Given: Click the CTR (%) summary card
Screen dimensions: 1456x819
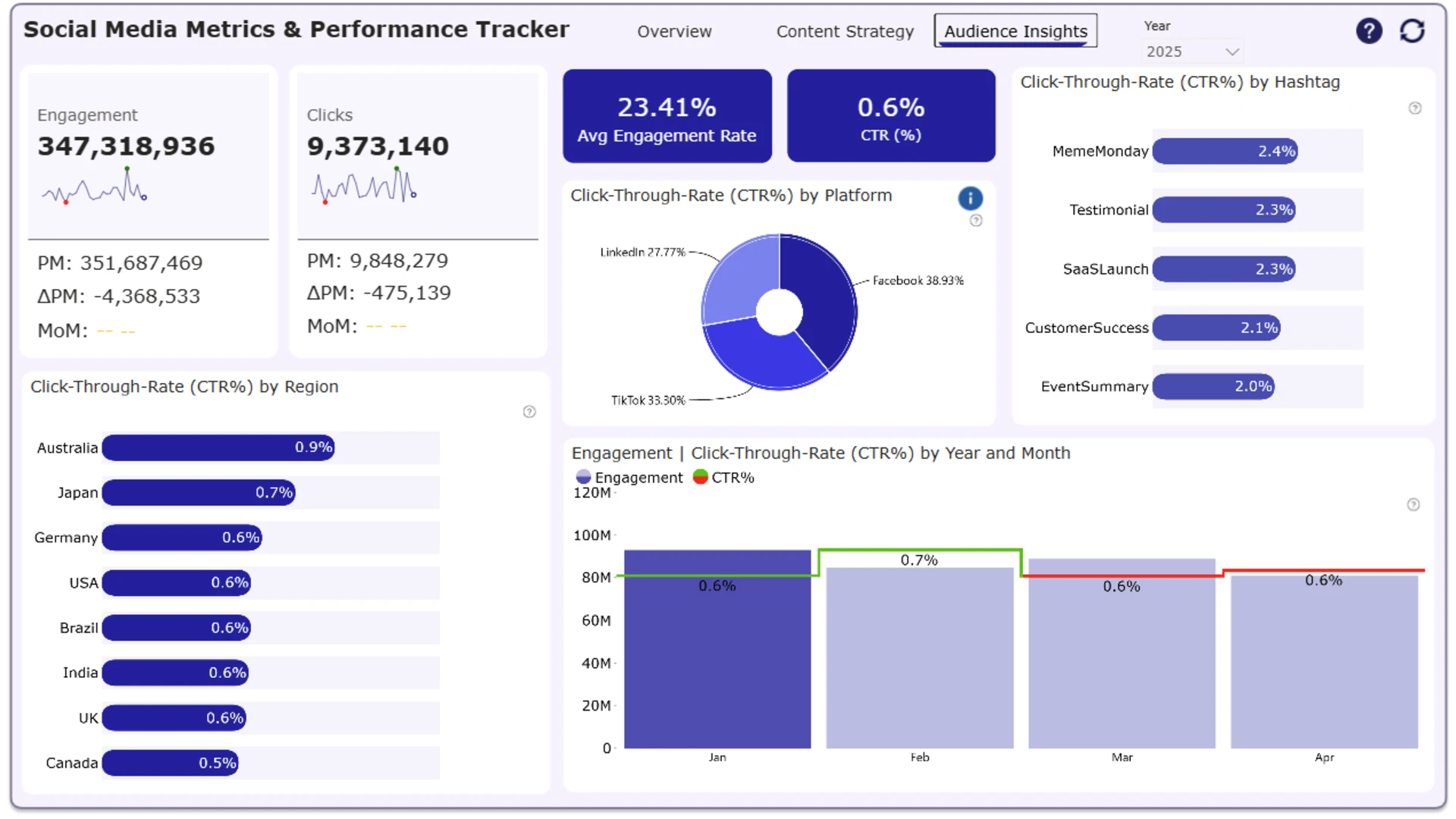Looking at the screenshot, I should click(890, 116).
